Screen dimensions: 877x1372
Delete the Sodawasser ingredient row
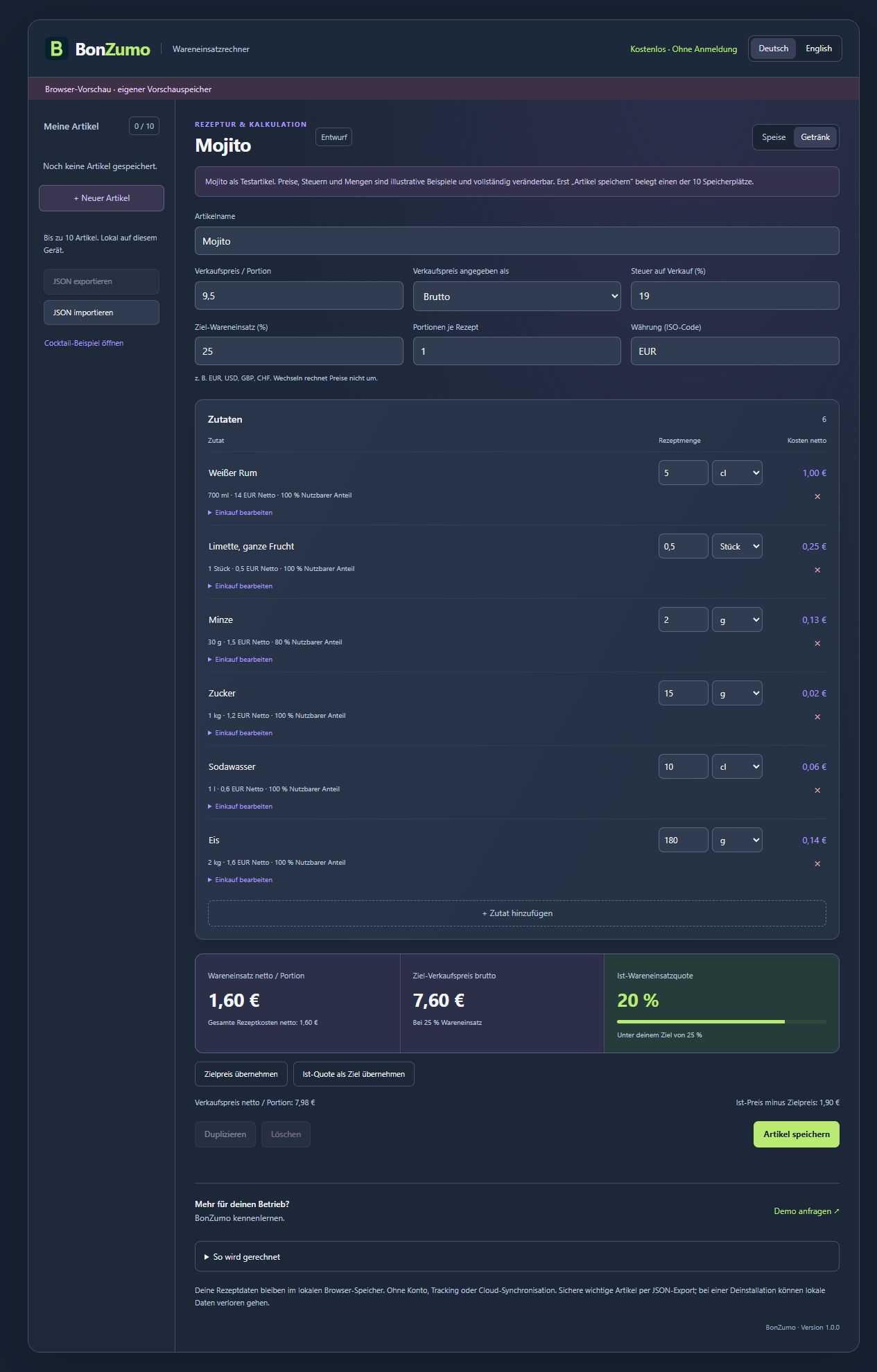[x=817, y=790]
